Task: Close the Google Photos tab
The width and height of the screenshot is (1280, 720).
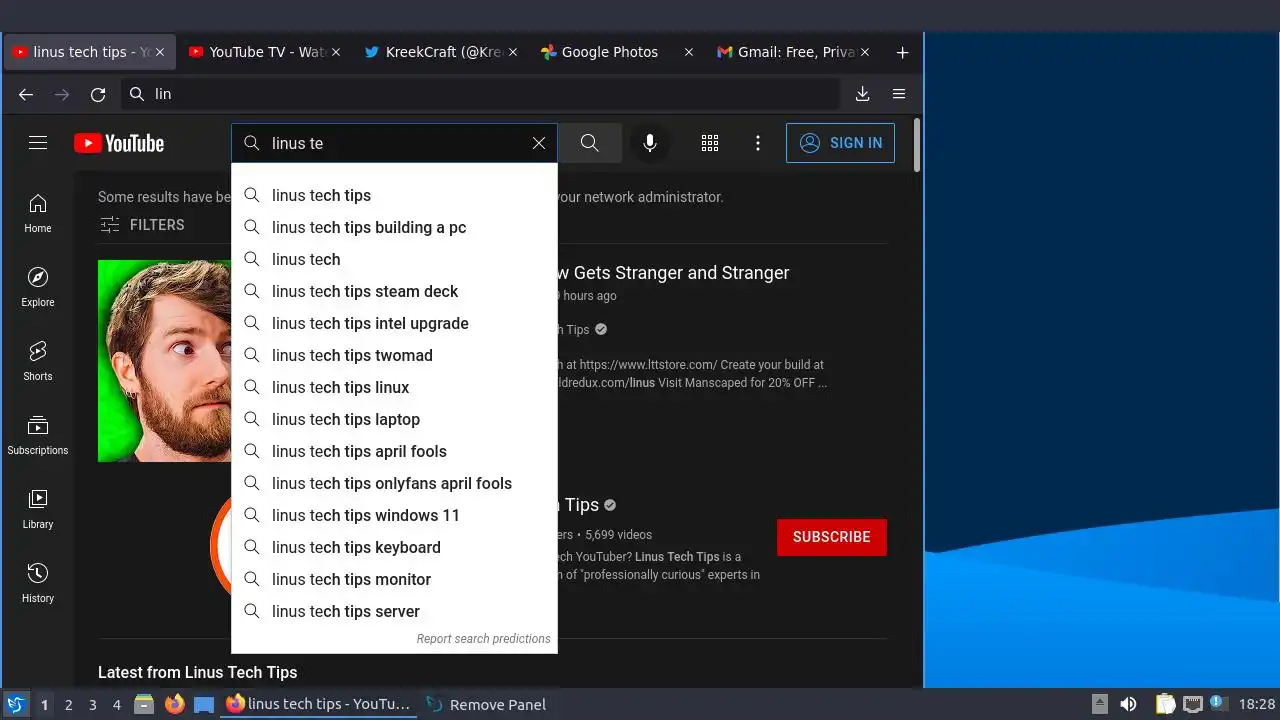Action: pos(688,52)
